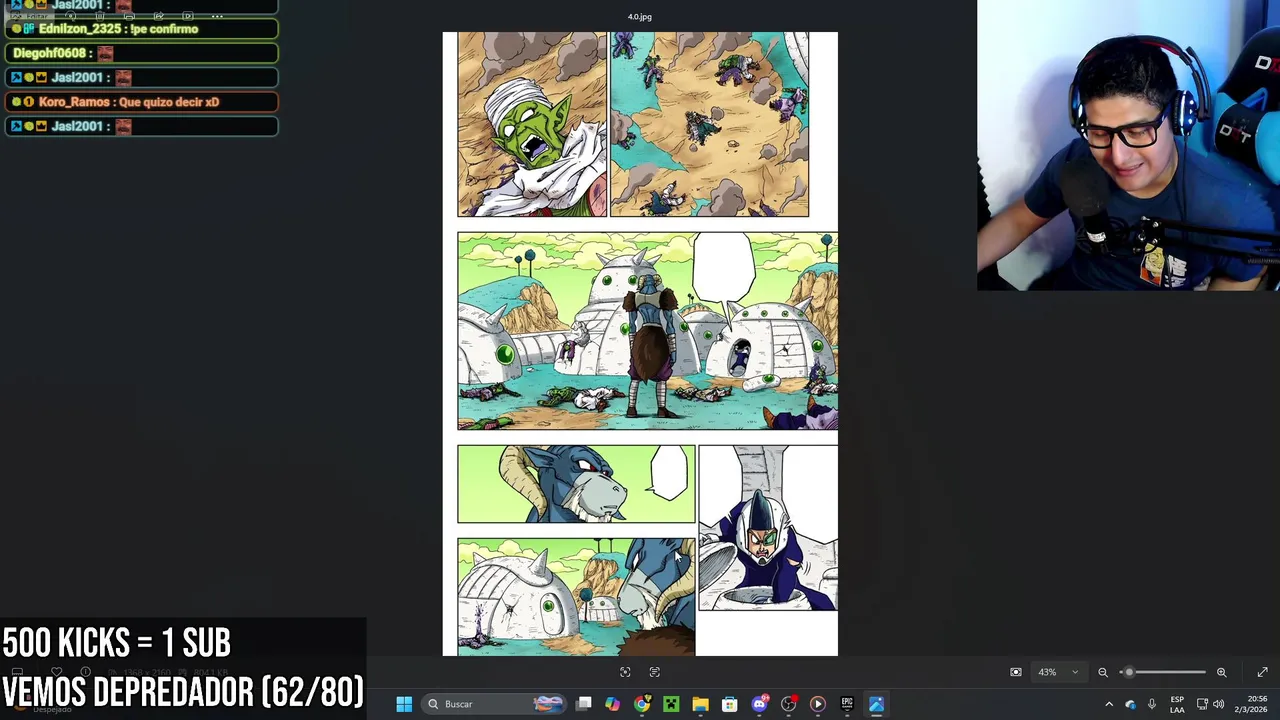Delete the image via trash icon
Viewport: 1280px width, 720px height.
coord(100,16)
